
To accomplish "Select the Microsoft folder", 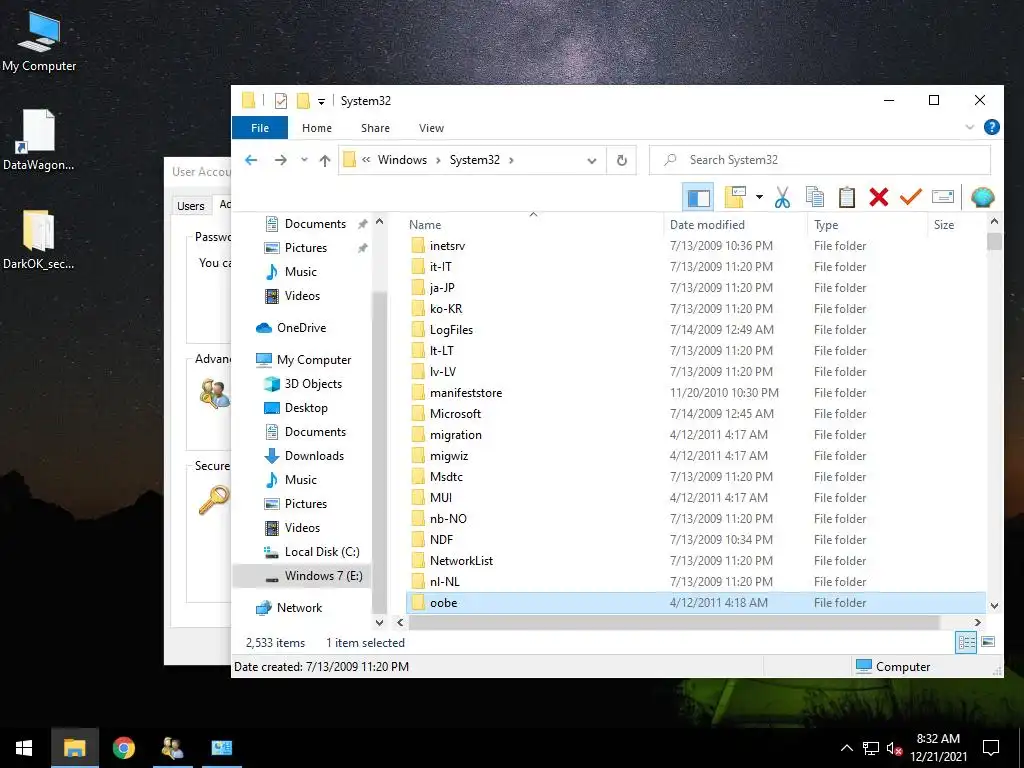I will click(x=696, y=414).
